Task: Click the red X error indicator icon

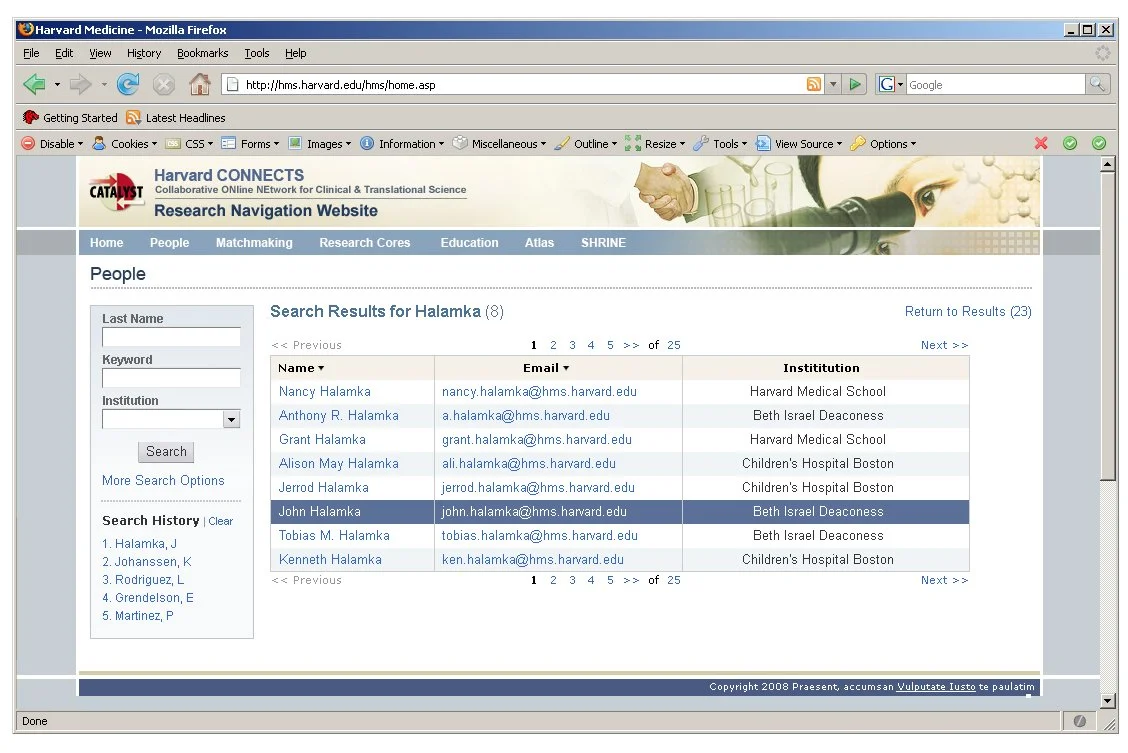Action: (x=1041, y=143)
